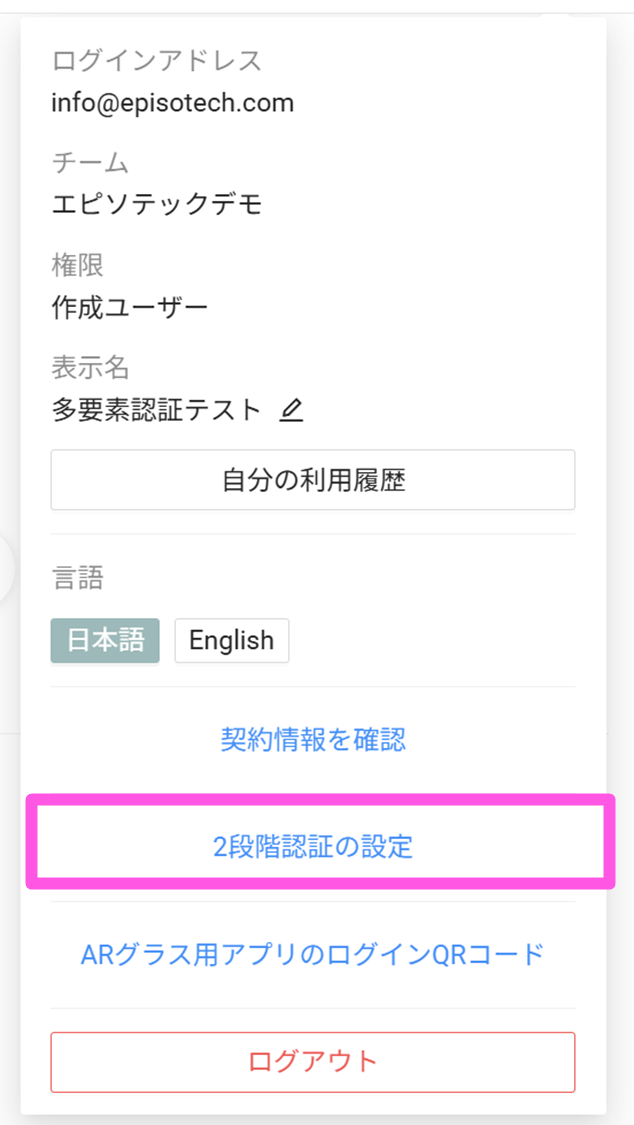
Task: Select 日本語 as the language
Action: 105,640
